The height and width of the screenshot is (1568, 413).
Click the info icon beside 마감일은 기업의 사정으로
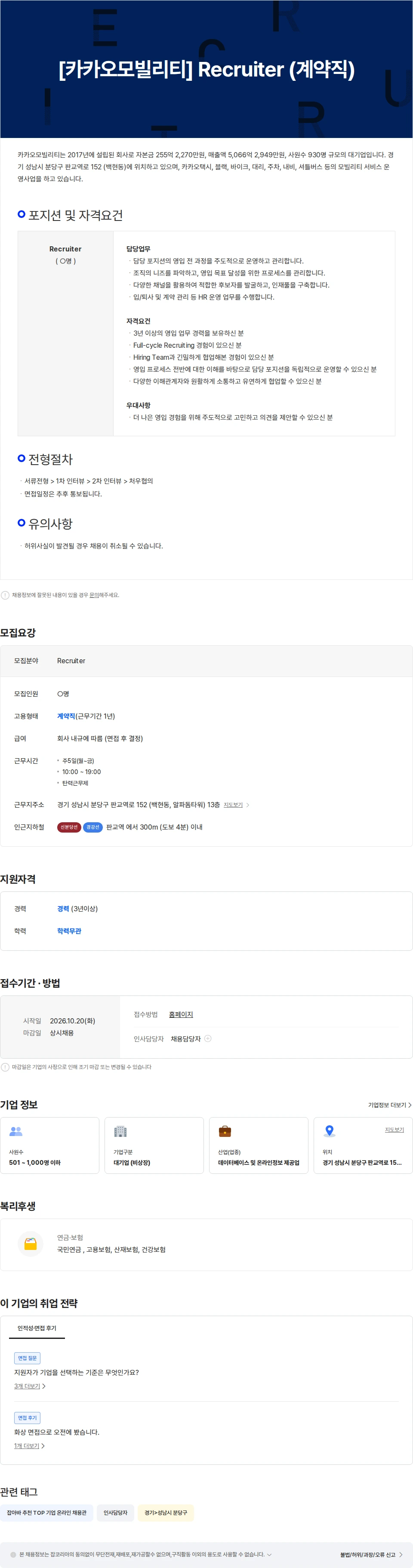5,1067
